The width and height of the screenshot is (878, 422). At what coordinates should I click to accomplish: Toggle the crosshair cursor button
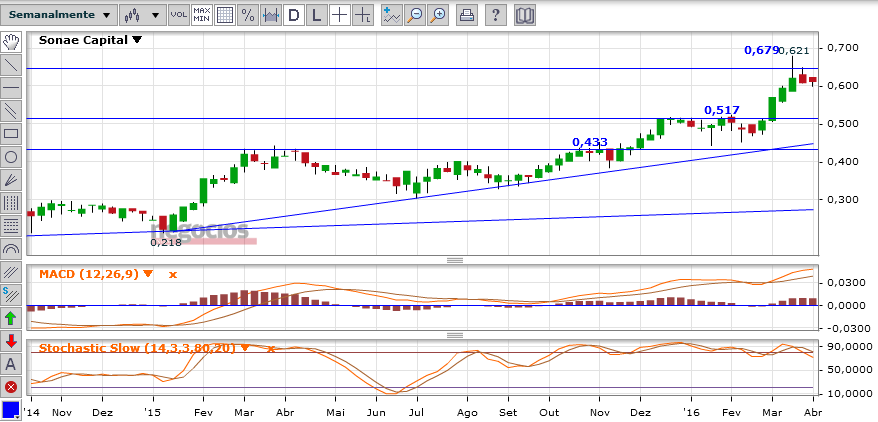pos(340,15)
